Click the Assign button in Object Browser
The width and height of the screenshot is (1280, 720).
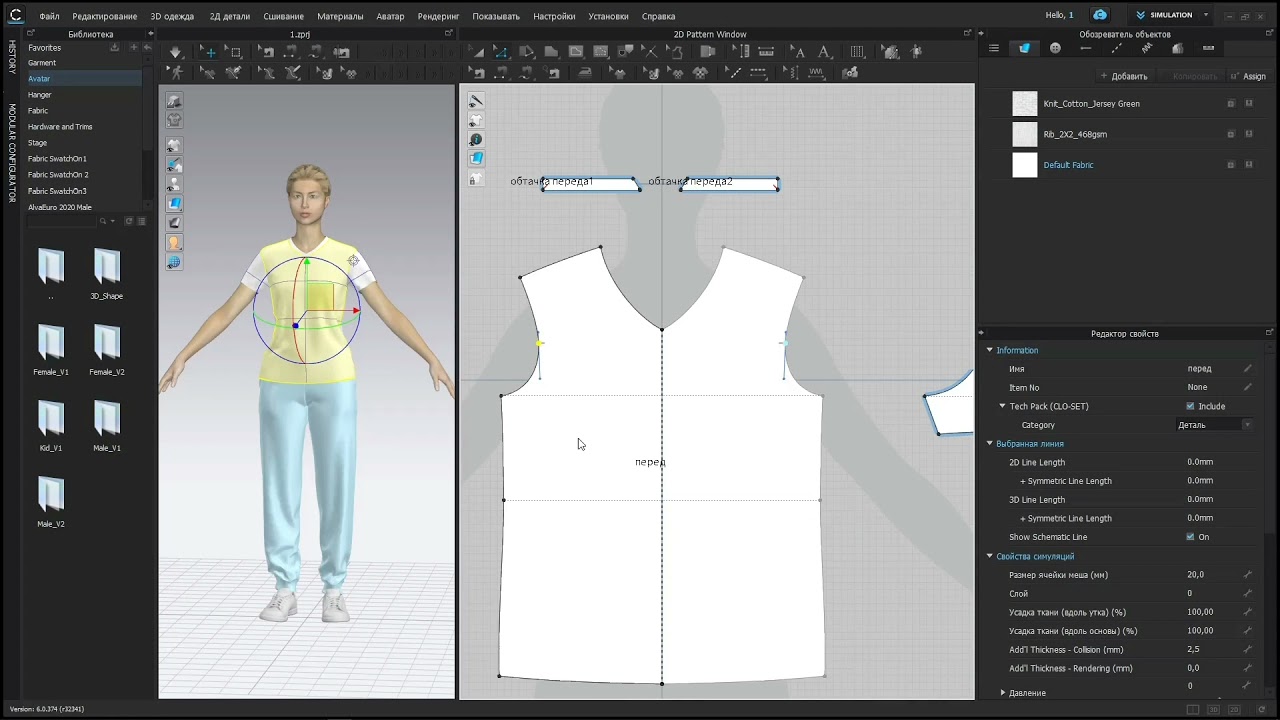[1249, 76]
